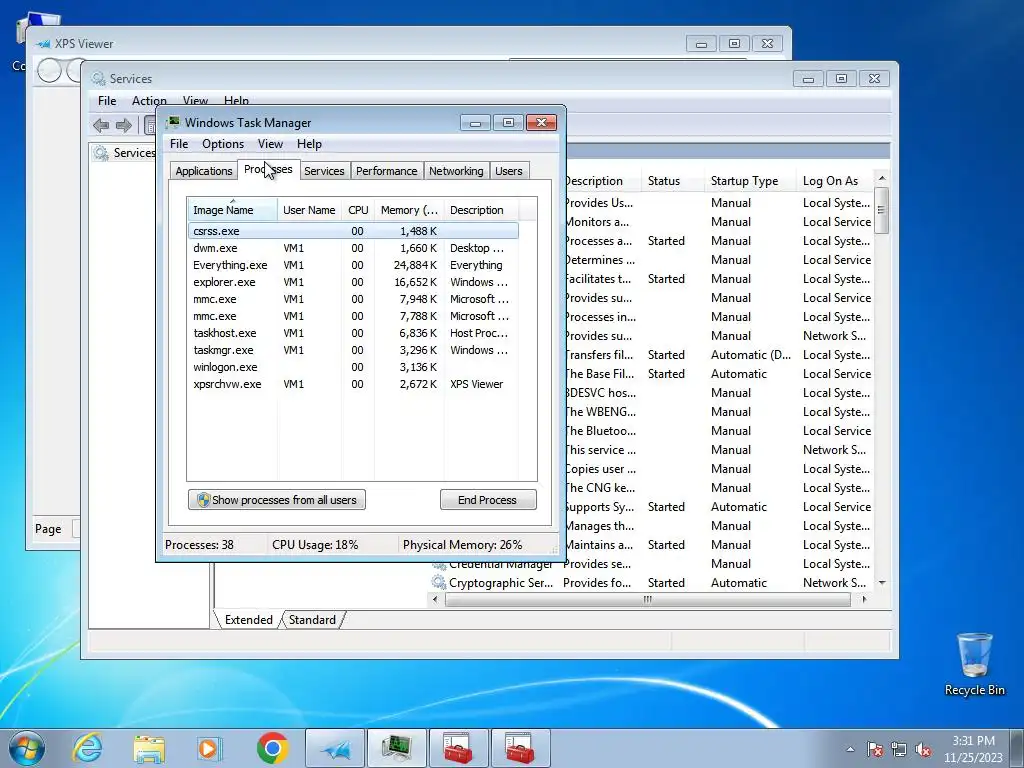This screenshot has height=768, width=1024.
Task: Select the first red toolbox taskbar button
Action: click(458, 748)
